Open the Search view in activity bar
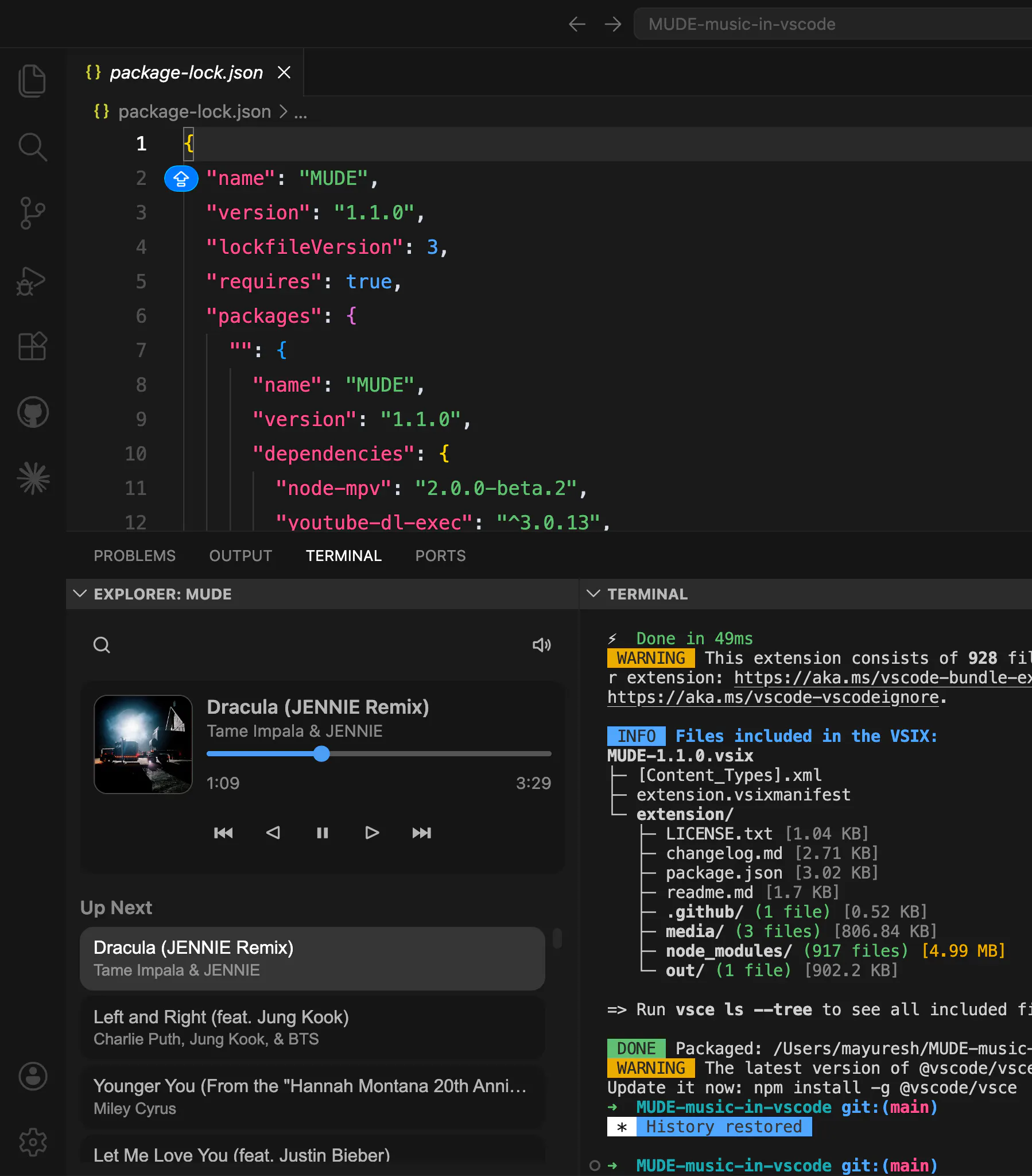The width and height of the screenshot is (1032, 1176). point(32,148)
